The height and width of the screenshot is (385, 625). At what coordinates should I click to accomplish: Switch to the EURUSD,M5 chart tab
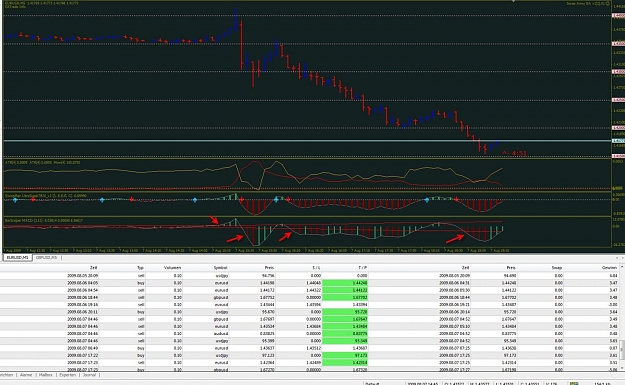(17, 257)
